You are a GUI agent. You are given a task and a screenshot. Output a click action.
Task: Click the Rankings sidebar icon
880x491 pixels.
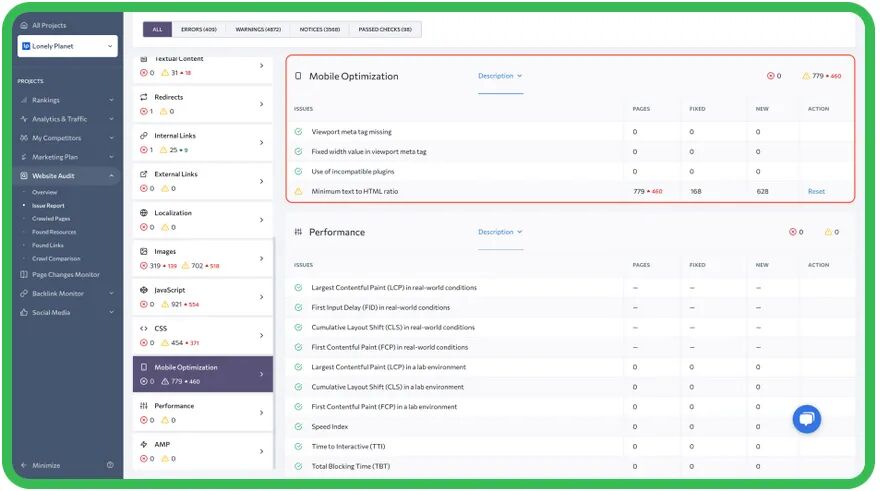(24, 100)
